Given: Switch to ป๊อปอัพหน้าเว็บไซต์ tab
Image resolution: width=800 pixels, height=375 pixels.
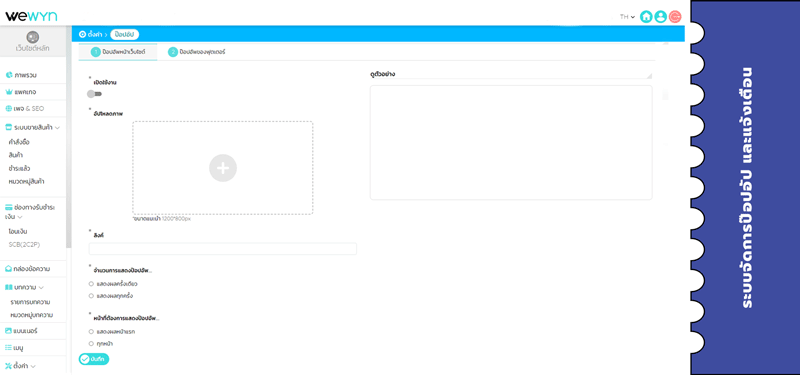Looking at the screenshot, I should tap(118, 52).
